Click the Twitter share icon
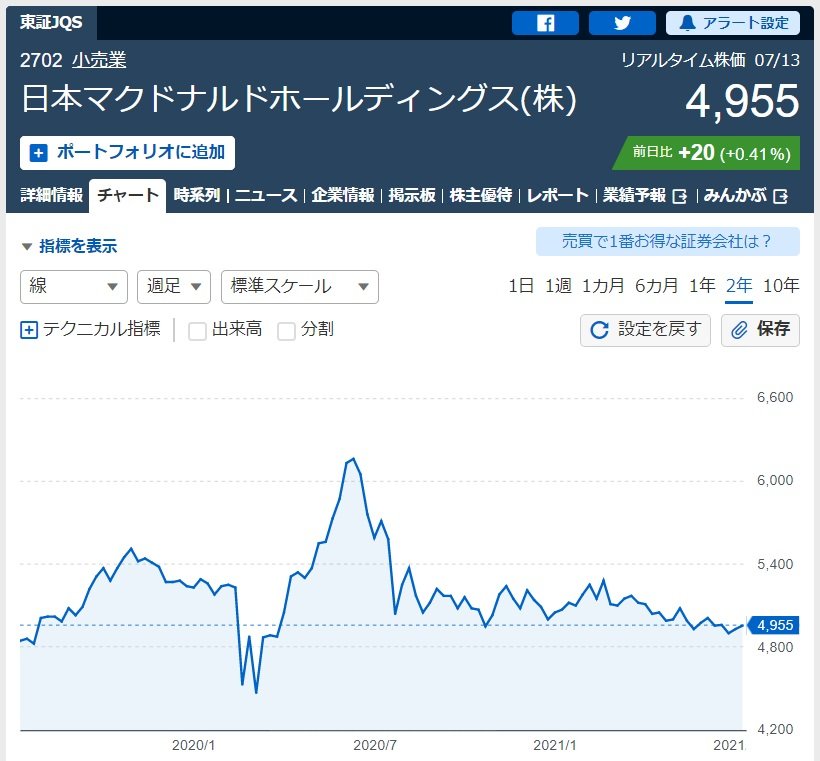The width and height of the screenshot is (820, 761). point(622,23)
